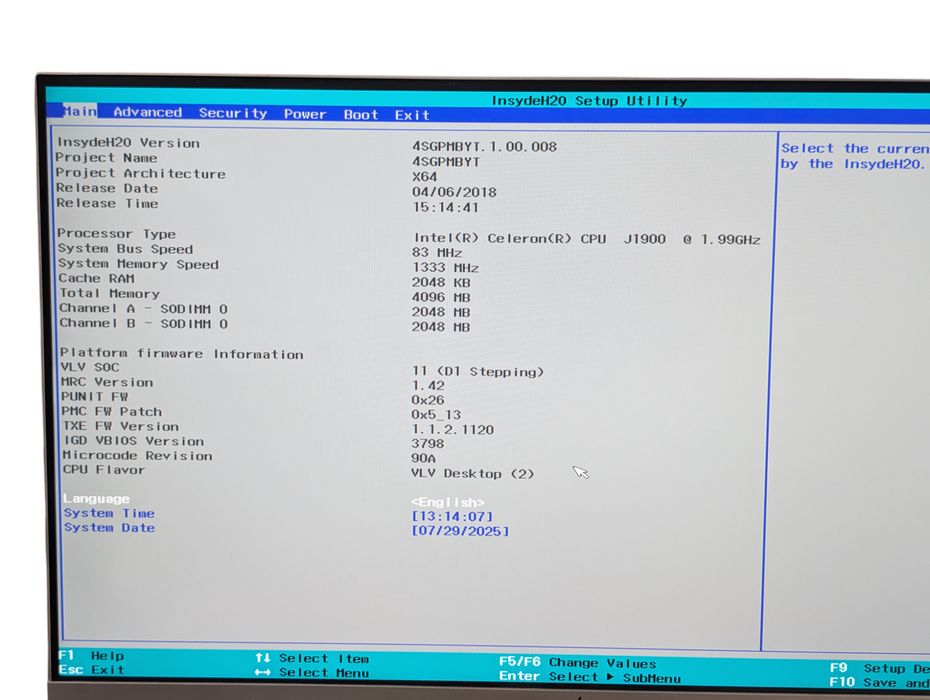The image size is (930, 700).
Task: Click the F9 Setup Defaults hint
Action: point(880,669)
